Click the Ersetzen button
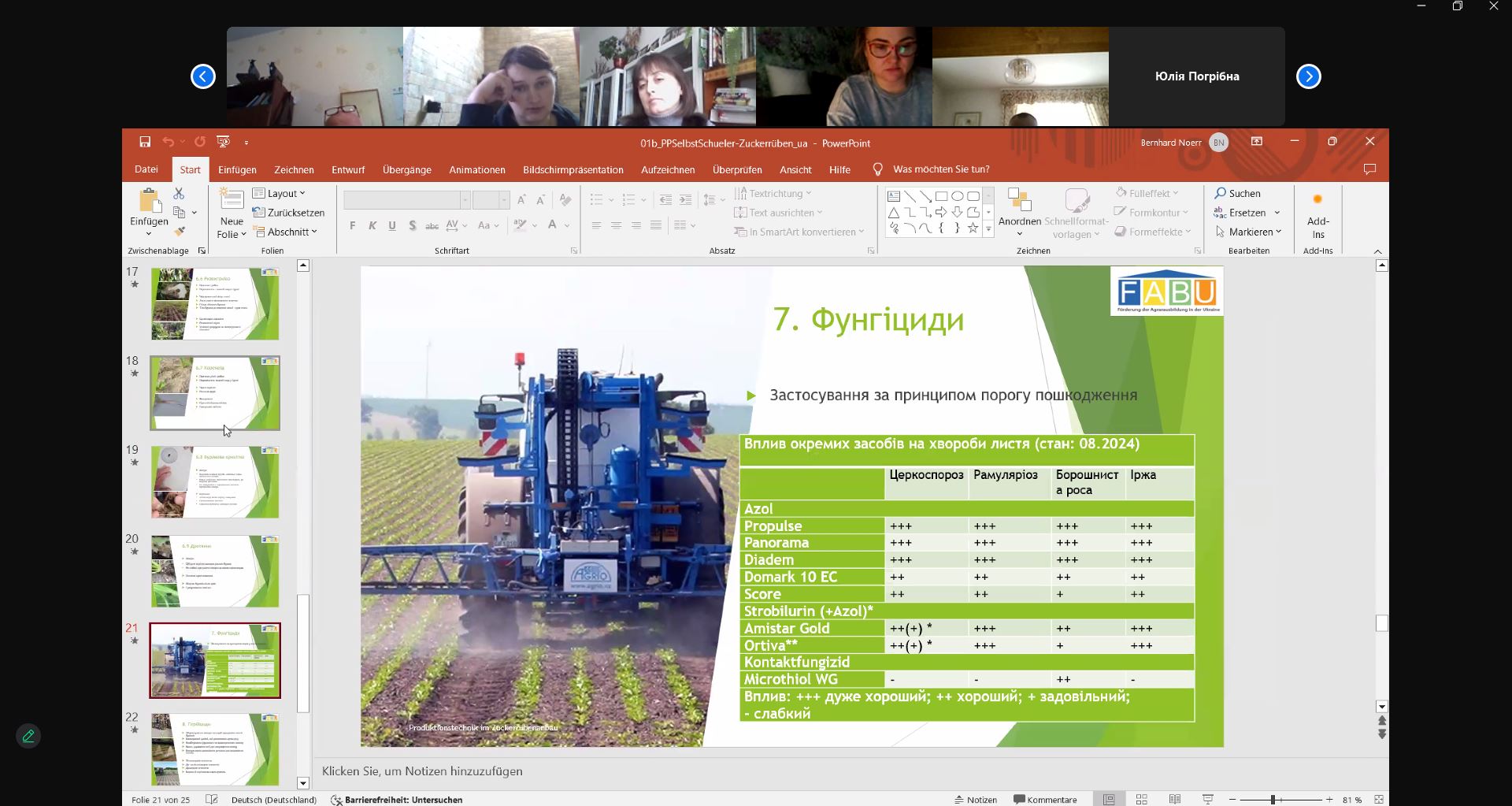Screen dimensions: 1512x806 [x=1241, y=213]
